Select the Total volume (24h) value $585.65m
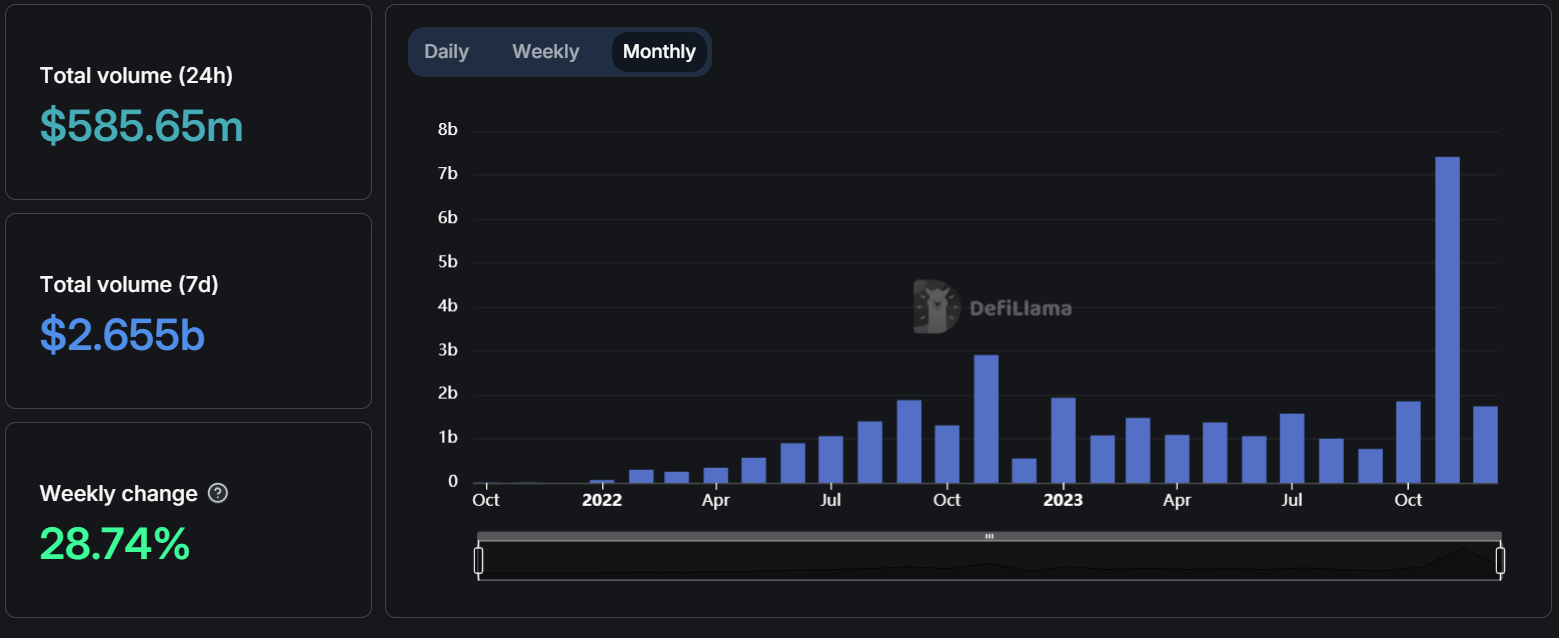The image size is (1559, 638). pos(141,126)
